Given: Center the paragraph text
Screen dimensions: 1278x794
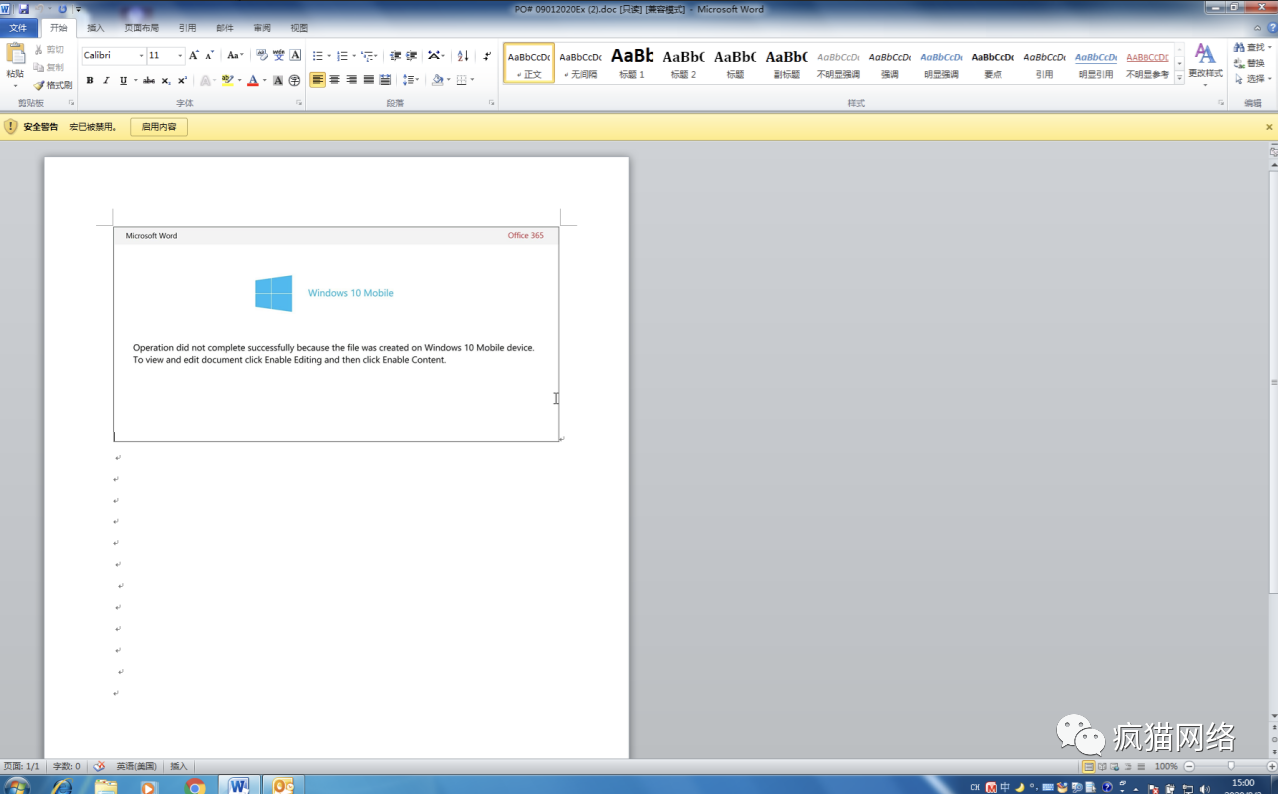Looking at the screenshot, I should (x=334, y=80).
